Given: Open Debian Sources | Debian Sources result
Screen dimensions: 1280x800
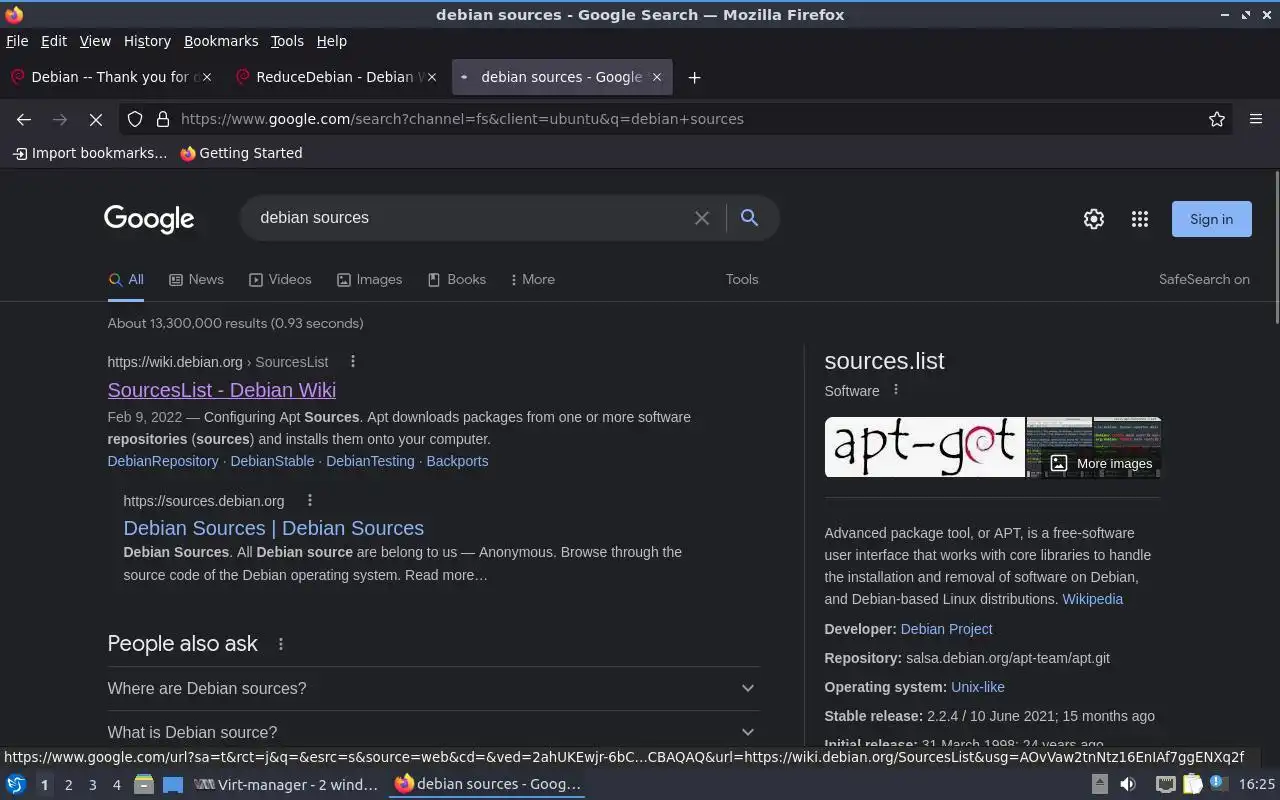Looking at the screenshot, I should (274, 528).
